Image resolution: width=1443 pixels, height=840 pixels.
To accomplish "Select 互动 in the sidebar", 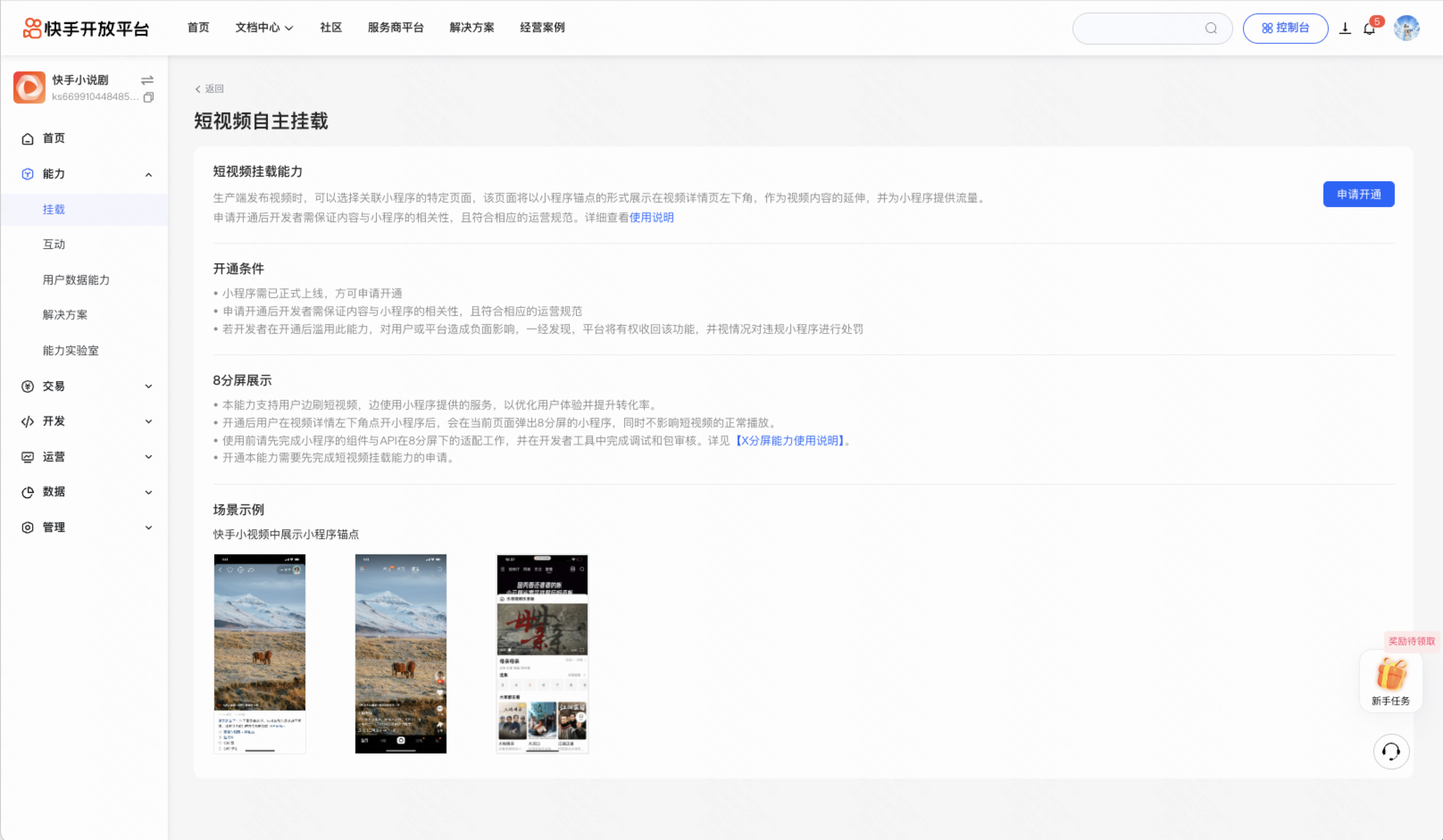I will pyautogui.click(x=54, y=245).
